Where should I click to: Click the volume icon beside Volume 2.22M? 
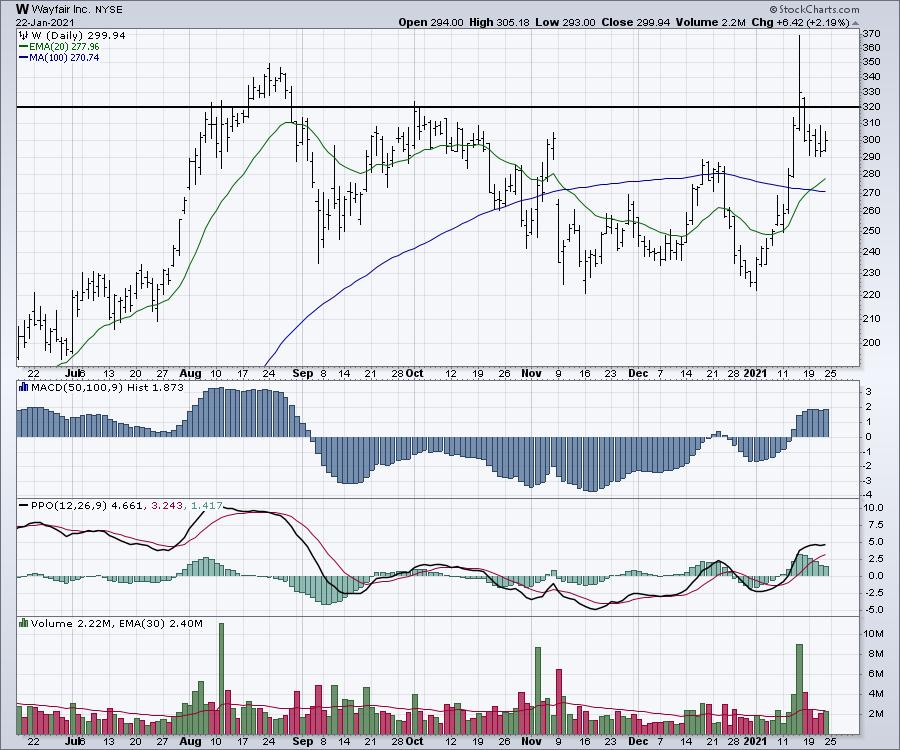pyautogui.click(x=24, y=623)
